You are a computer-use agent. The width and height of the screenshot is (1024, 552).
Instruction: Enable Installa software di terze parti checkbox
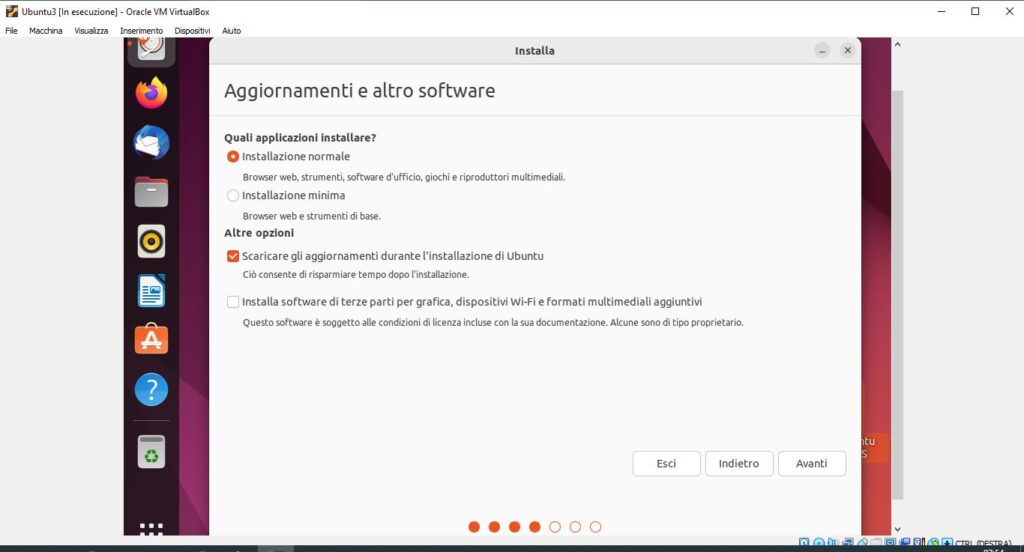pyautogui.click(x=233, y=302)
